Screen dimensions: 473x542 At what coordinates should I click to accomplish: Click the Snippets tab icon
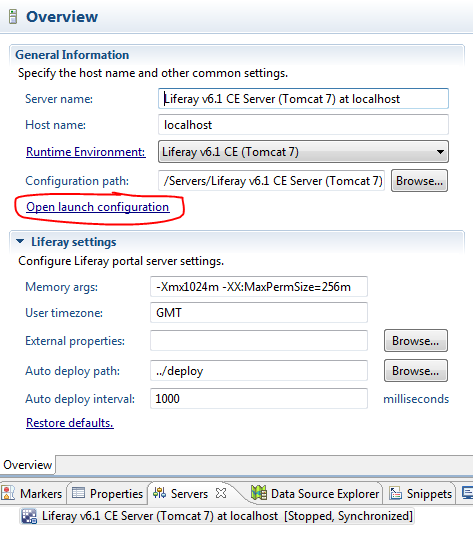point(395,493)
